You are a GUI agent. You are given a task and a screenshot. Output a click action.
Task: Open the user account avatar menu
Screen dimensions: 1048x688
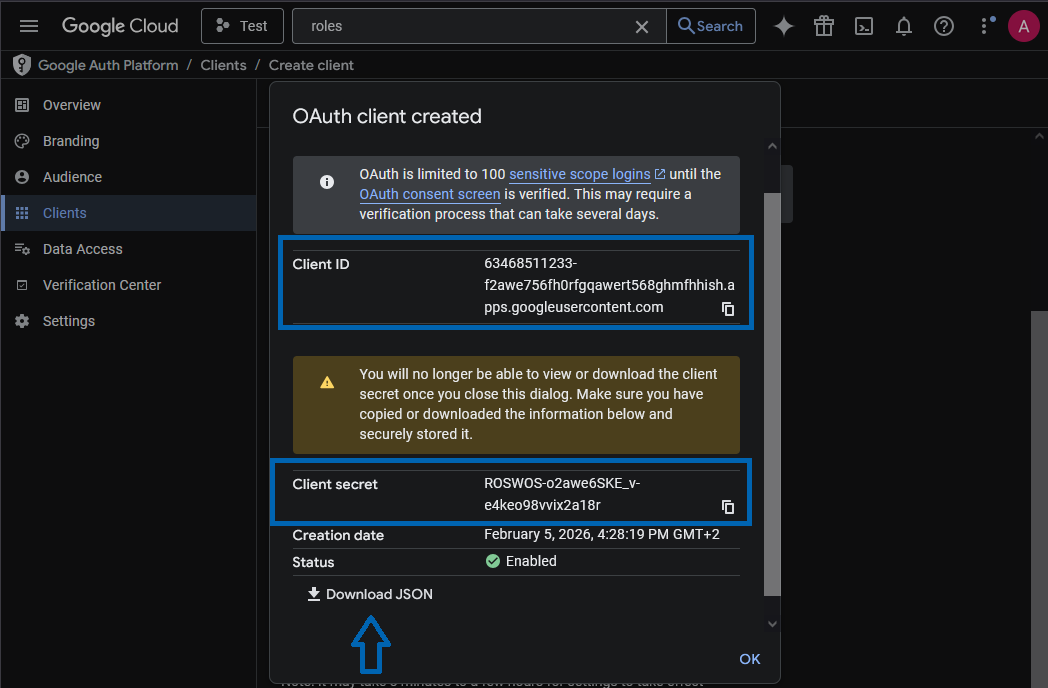coord(1023,27)
